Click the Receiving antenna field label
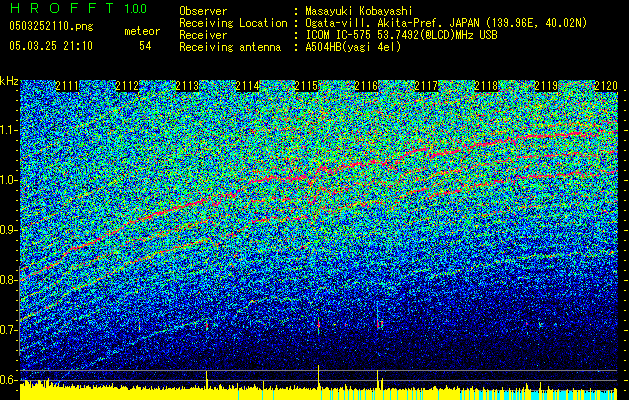This screenshot has height=400, width=629. pos(230,47)
